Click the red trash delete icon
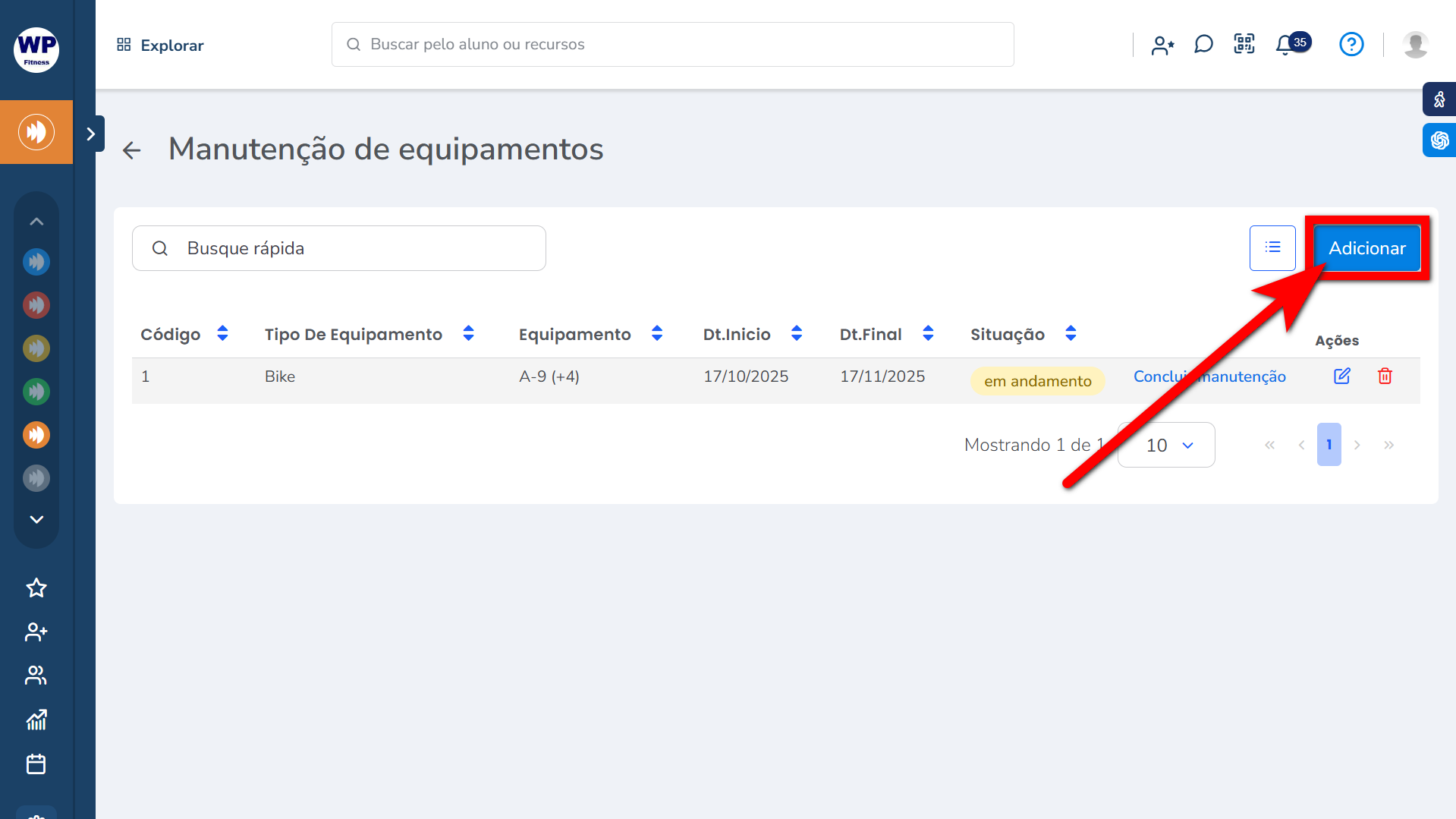The width and height of the screenshot is (1456, 819). pos(1385,376)
